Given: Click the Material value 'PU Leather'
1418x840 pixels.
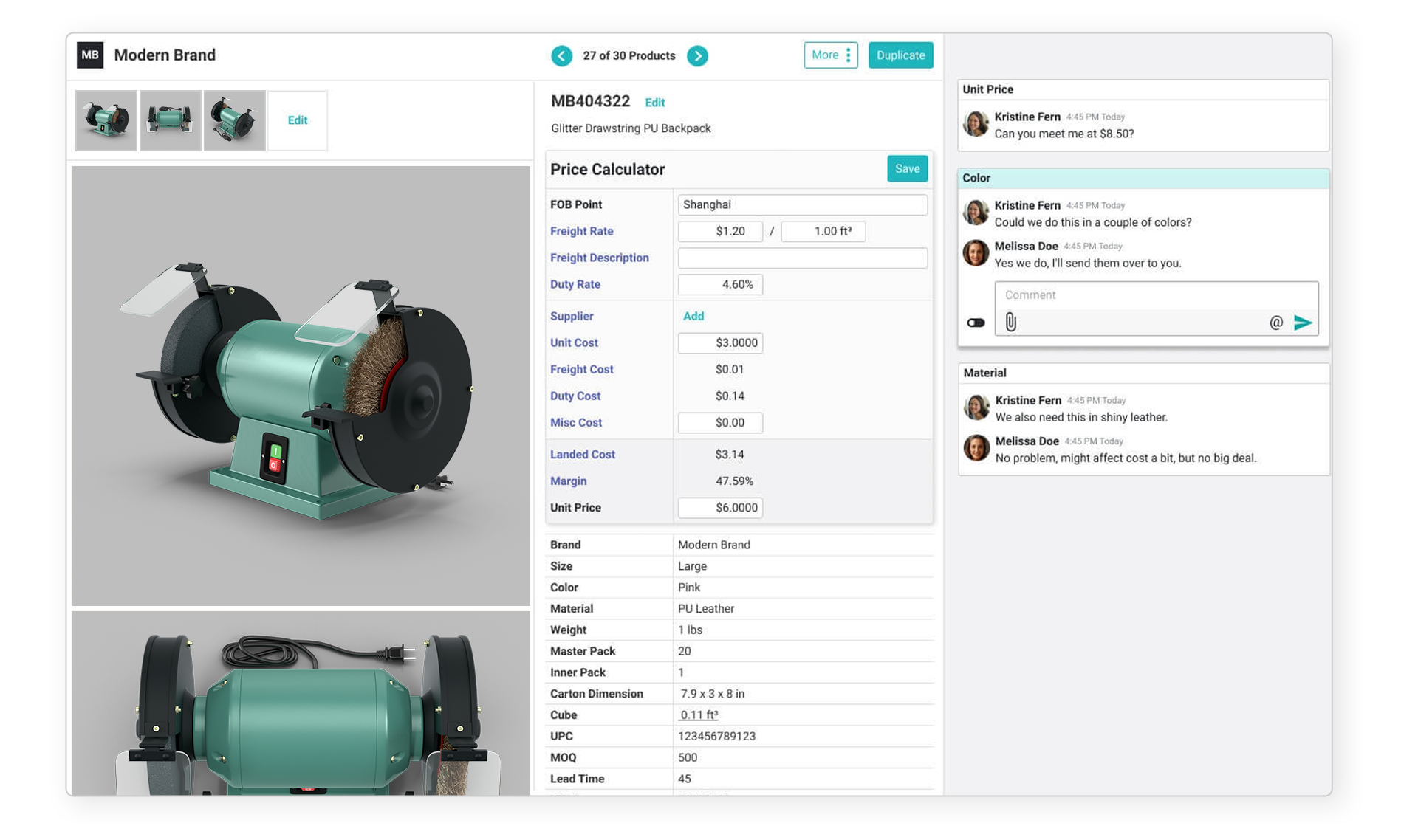Looking at the screenshot, I should pyautogui.click(x=706, y=608).
